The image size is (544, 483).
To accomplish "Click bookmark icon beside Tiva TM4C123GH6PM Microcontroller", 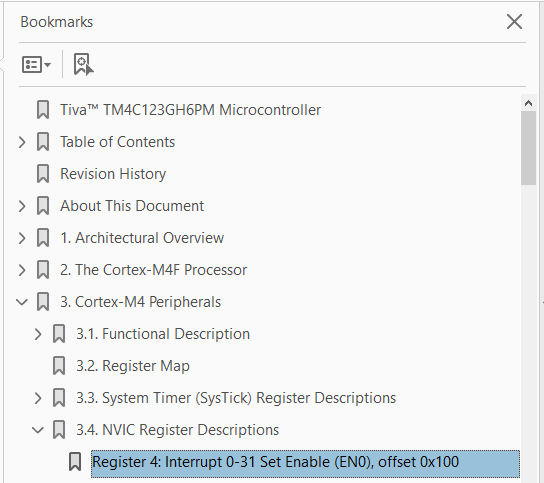I will pos(43,110).
